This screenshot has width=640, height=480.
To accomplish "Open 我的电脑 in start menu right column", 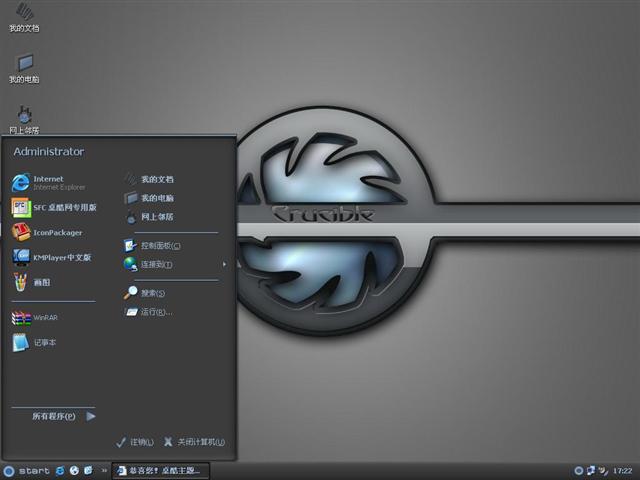I will (x=149, y=198).
